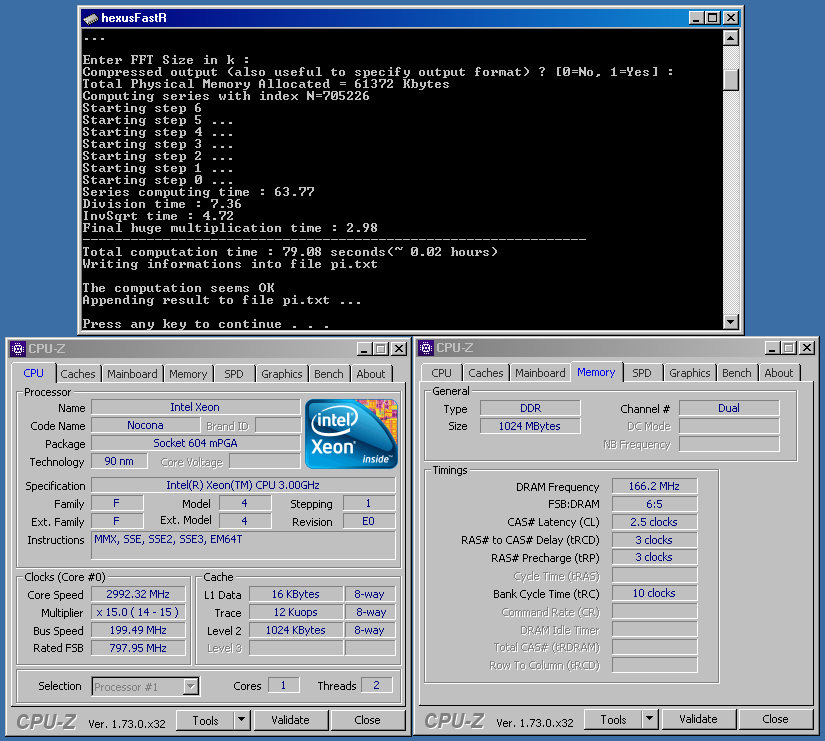
Task: Close the left CPU-Z window via X
Action: 399,348
